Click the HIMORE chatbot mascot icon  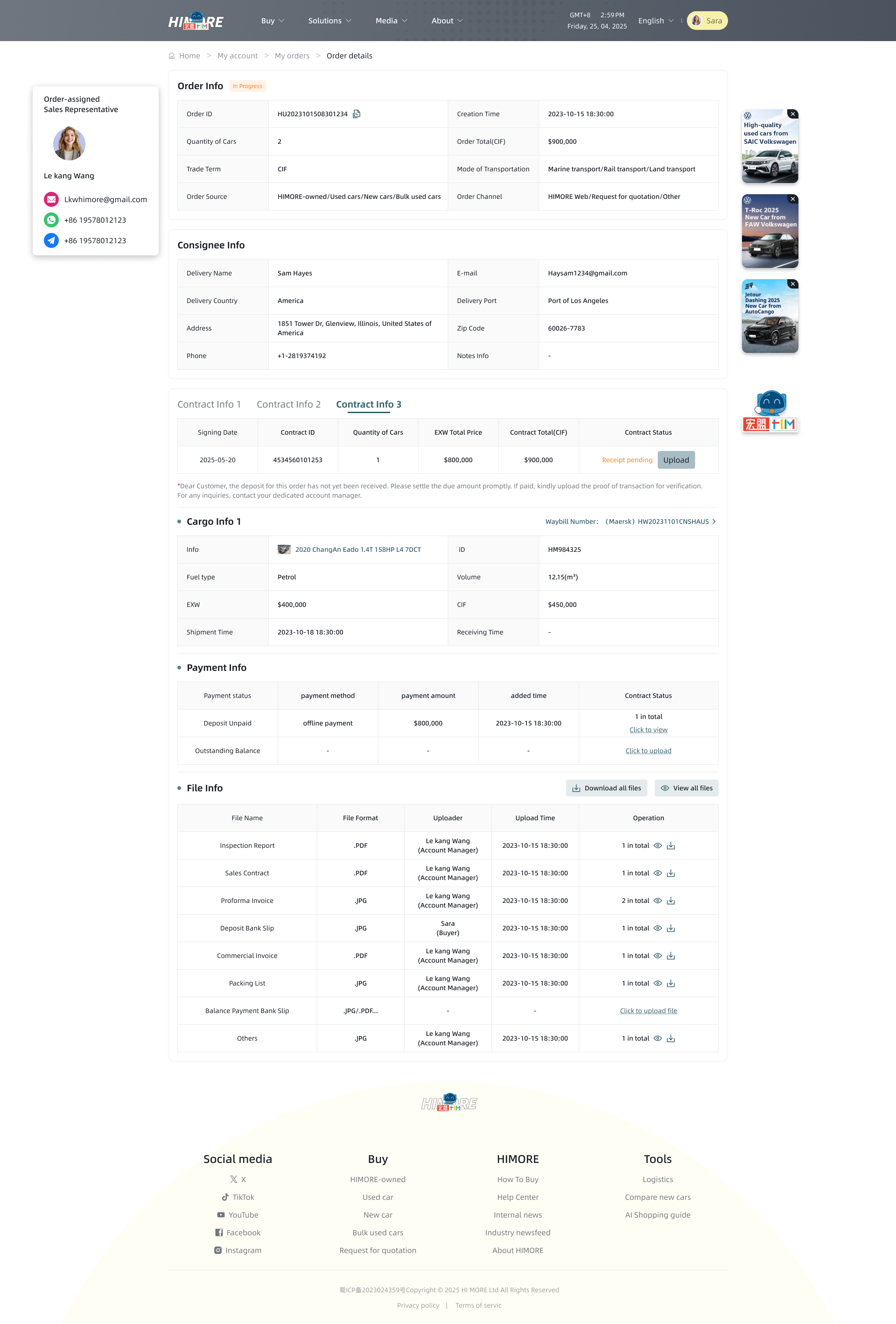(x=770, y=411)
